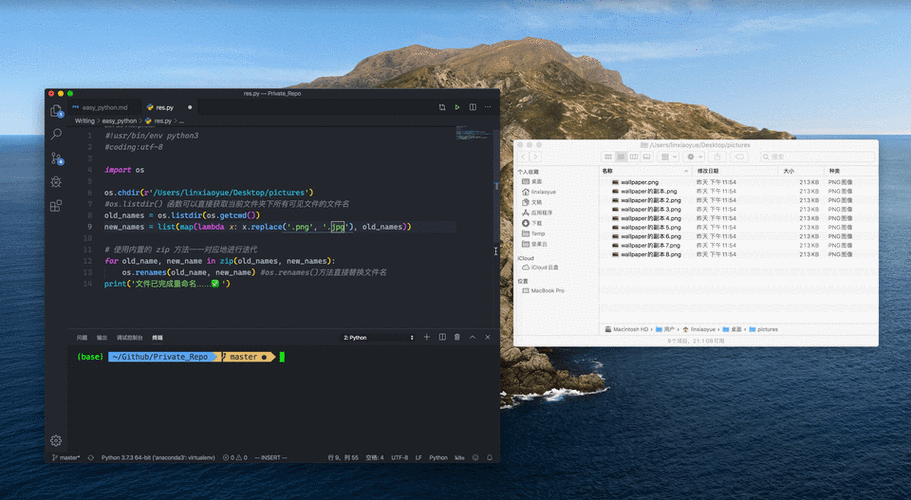The width and height of the screenshot is (911, 500).
Task: Open the Debug Console (调试控制台) tab
Action: 130,337
